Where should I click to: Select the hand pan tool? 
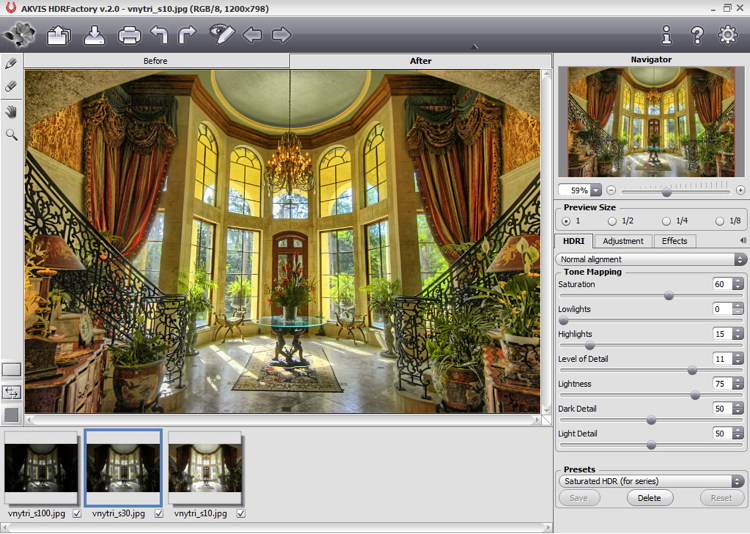(x=11, y=111)
